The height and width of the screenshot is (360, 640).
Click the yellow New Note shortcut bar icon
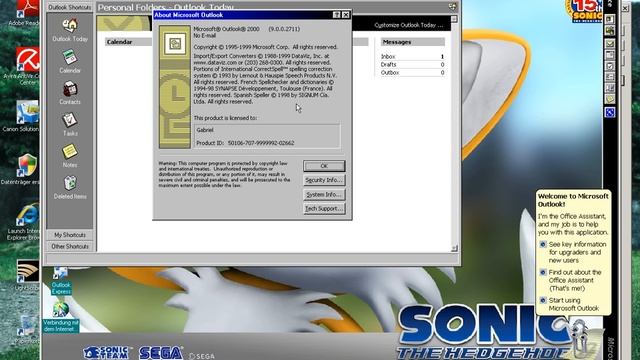click(x=610, y=99)
